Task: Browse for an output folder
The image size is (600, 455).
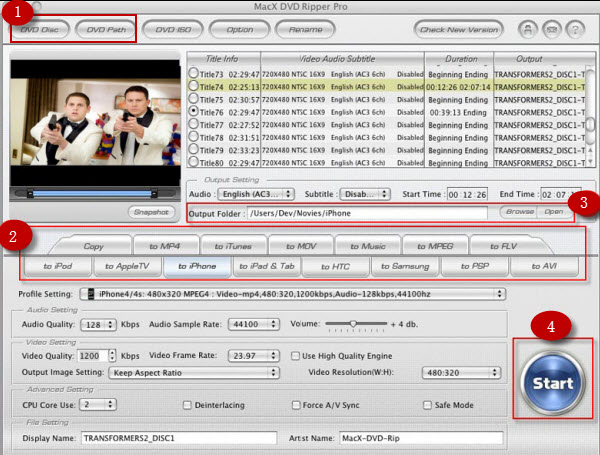Action: click(x=520, y=212)
